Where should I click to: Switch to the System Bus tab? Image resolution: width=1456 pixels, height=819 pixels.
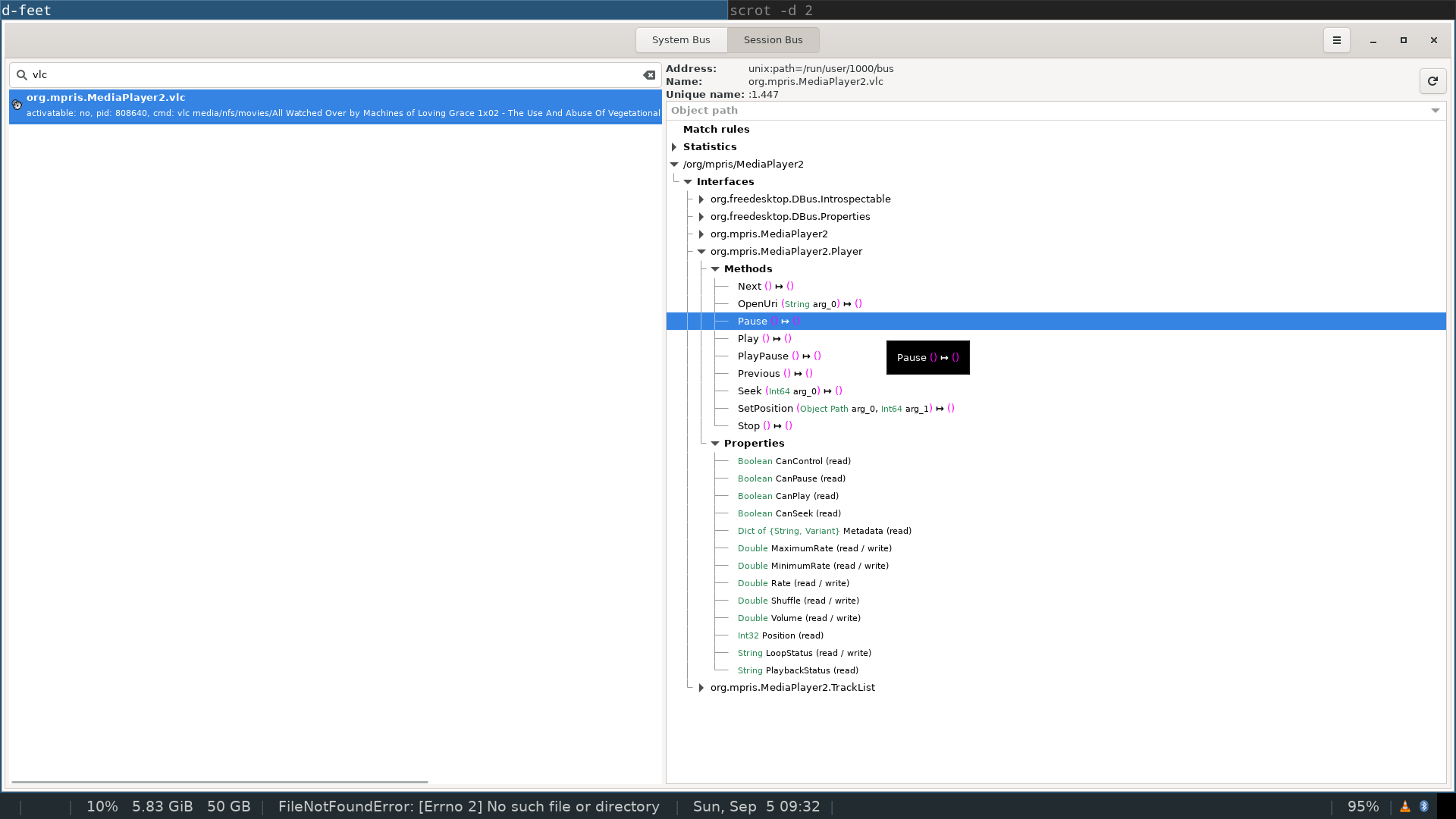click(681, 40)
